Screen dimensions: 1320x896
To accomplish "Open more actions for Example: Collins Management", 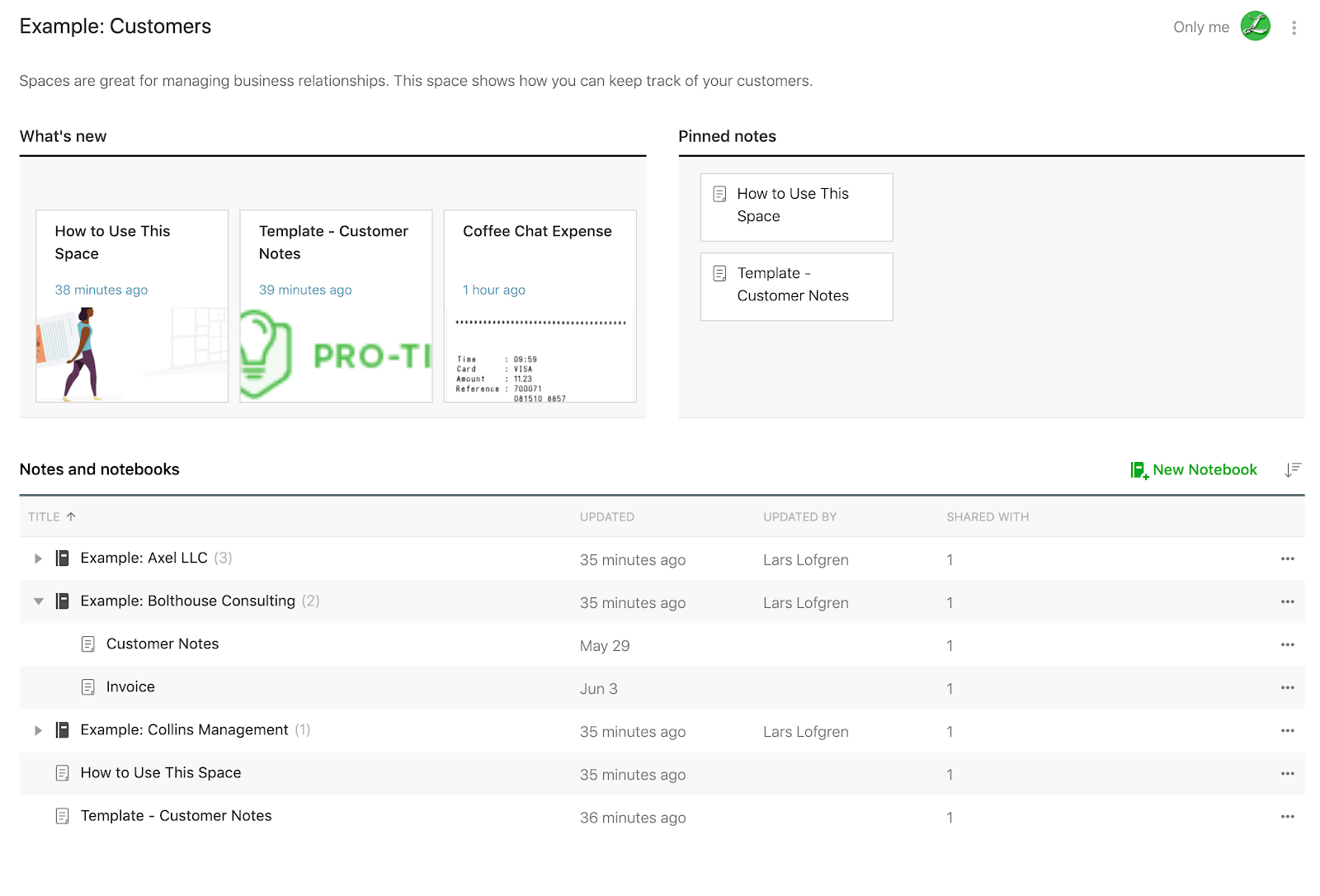I will (x=1287, y=730).
